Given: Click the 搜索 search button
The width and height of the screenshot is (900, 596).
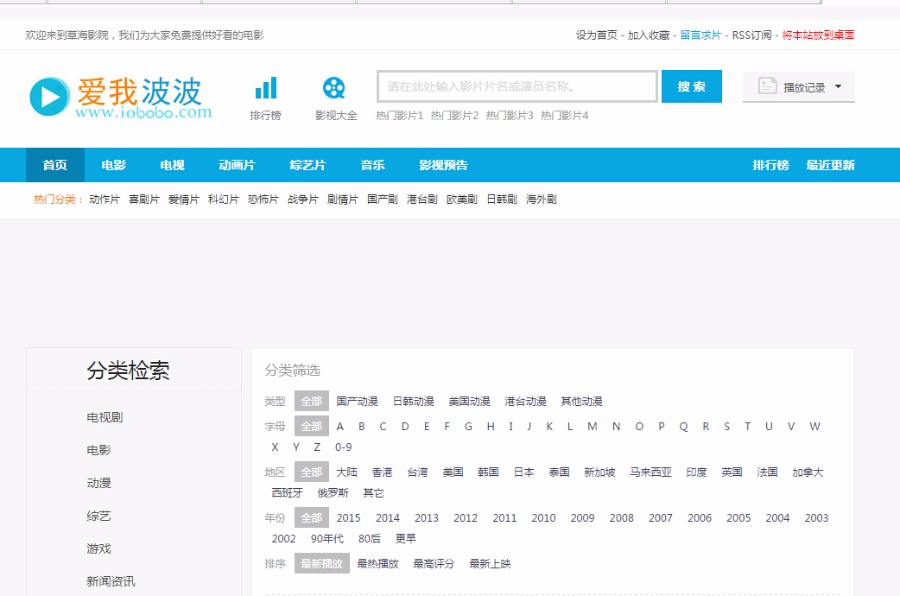Looking at the screenshot, I should coord(691,87).
